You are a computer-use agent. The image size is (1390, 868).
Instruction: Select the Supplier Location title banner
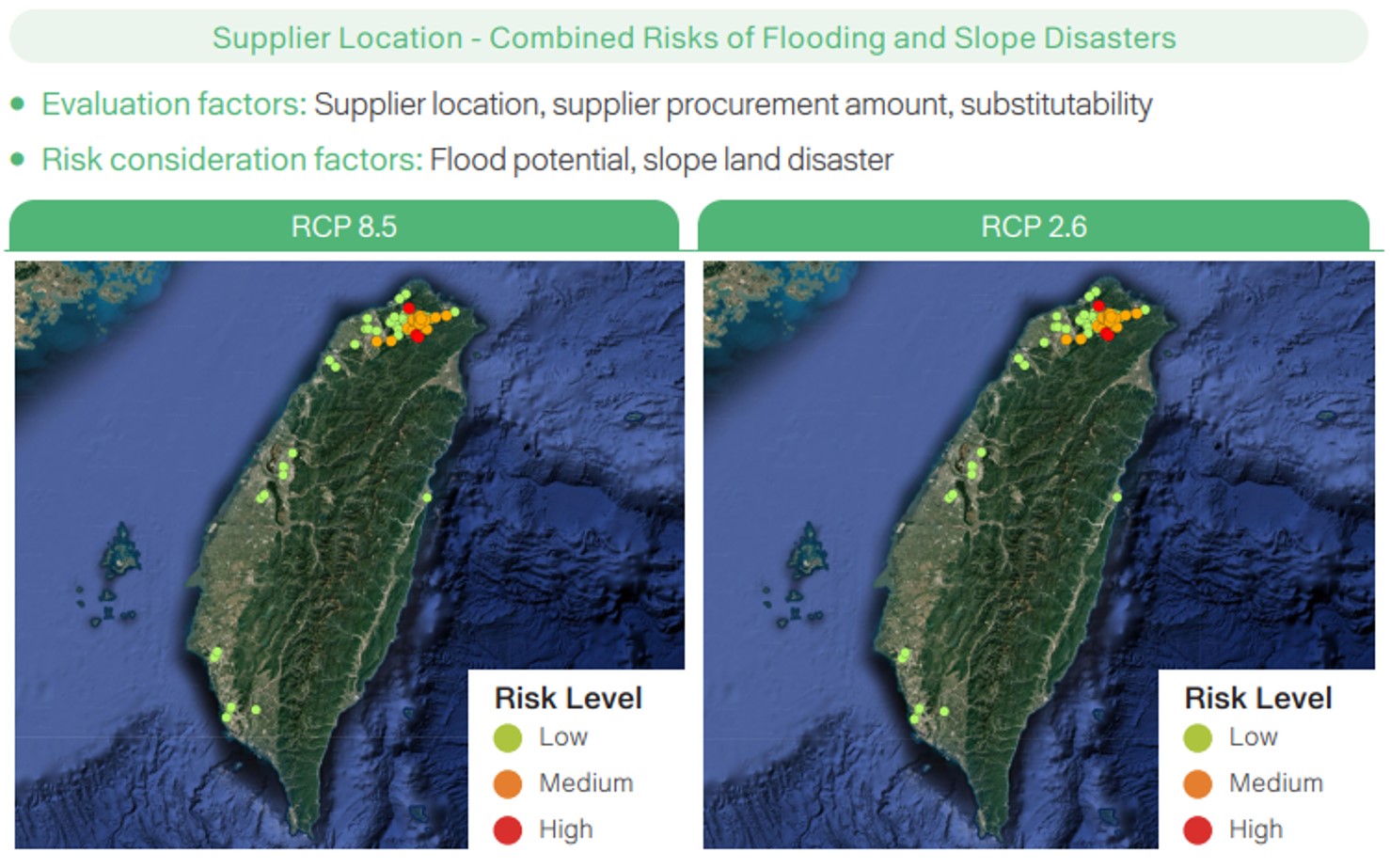pyautogui.click(x=693, y=38)
